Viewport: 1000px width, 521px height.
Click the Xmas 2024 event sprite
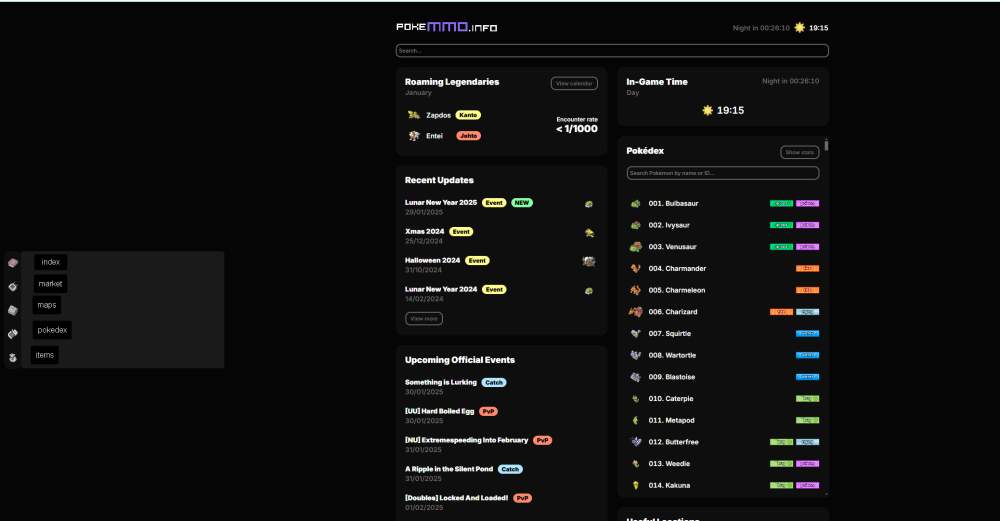(589, 233)
